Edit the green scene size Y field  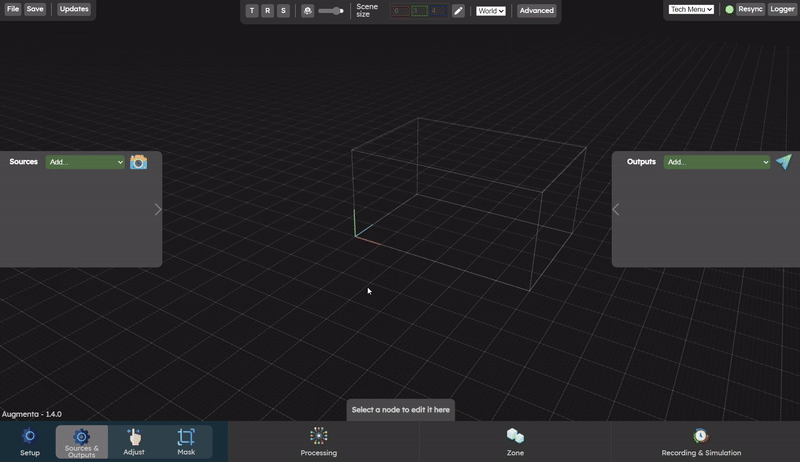click(419, 11)
